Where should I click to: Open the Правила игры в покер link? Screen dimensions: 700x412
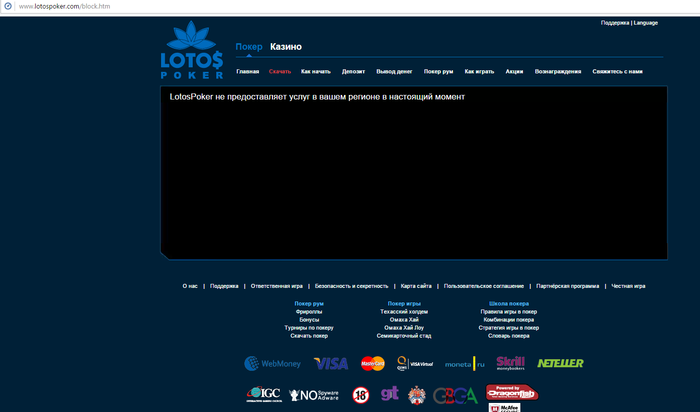[509, 312]
